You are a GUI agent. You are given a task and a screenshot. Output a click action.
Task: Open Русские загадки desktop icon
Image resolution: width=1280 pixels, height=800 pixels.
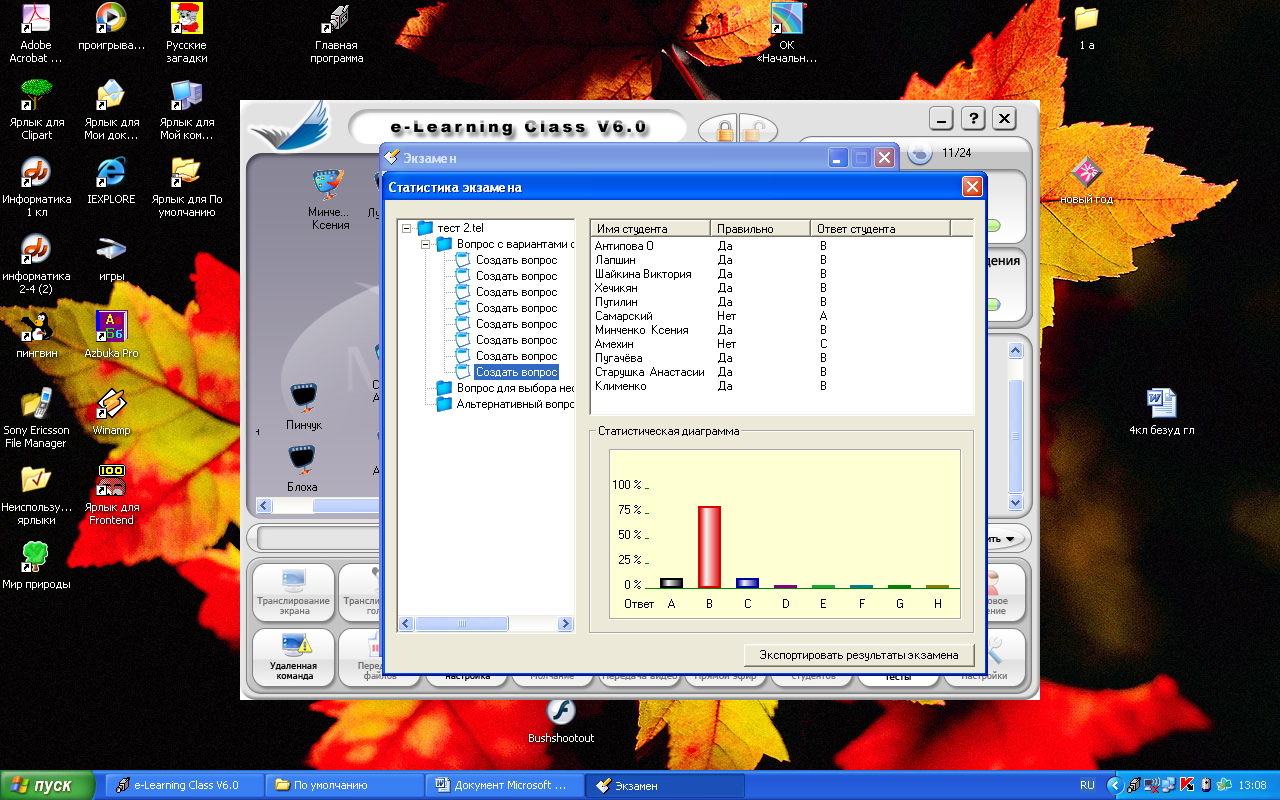[x=186, y=33]
